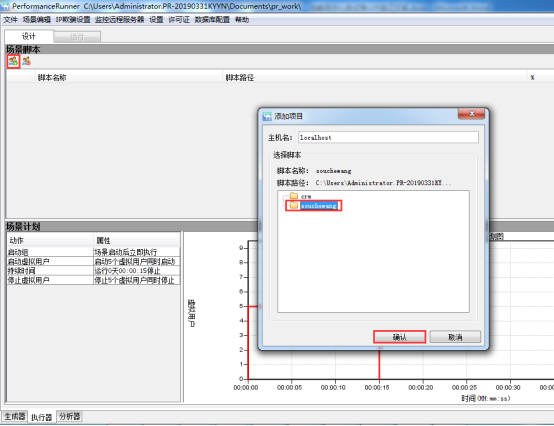This screenshot has width=554, height=426.
Task: Click the souchewang folder icon
Action: (294, 205)
